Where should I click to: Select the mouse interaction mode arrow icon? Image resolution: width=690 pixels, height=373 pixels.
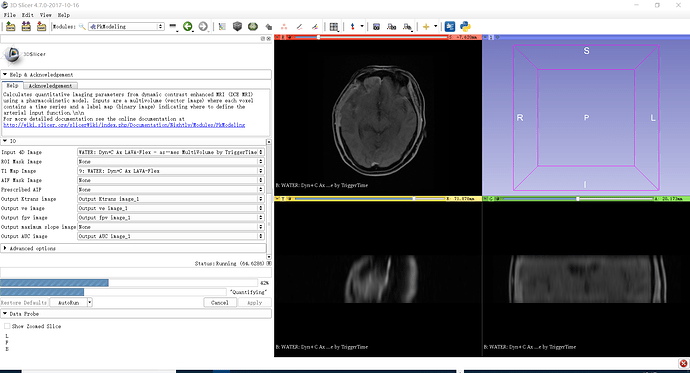[352, 27]
